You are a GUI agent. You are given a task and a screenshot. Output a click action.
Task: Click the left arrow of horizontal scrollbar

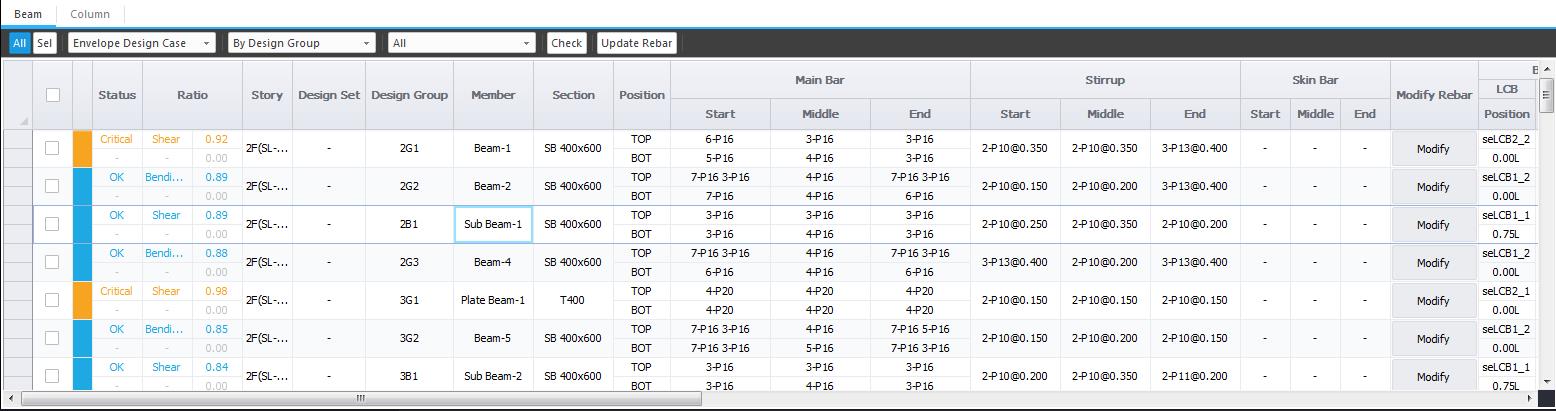(12, 398)
